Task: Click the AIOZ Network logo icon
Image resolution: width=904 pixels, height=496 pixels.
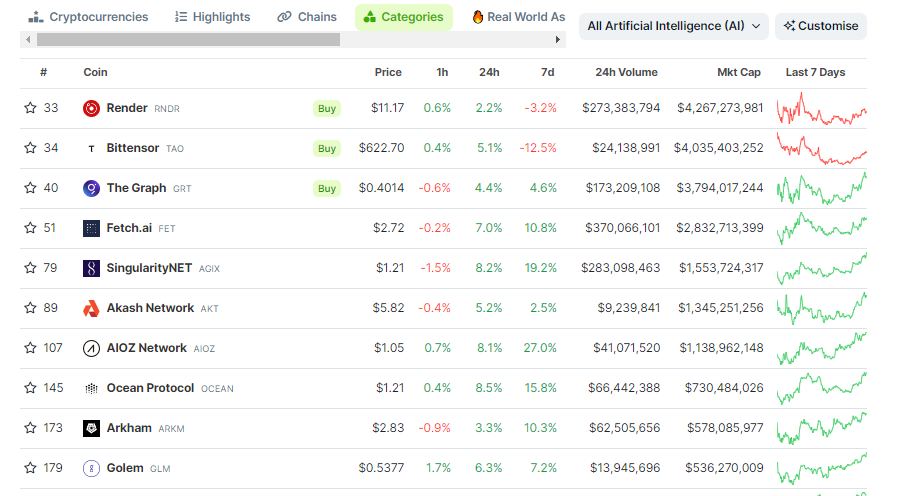Action: click(x=91, y=348)
